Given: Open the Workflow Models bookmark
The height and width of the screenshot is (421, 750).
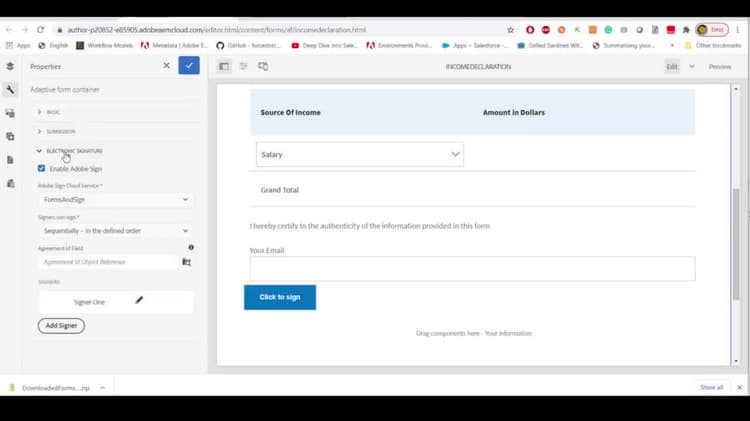Looking at the screenshot, I should (x=104, y=45).
